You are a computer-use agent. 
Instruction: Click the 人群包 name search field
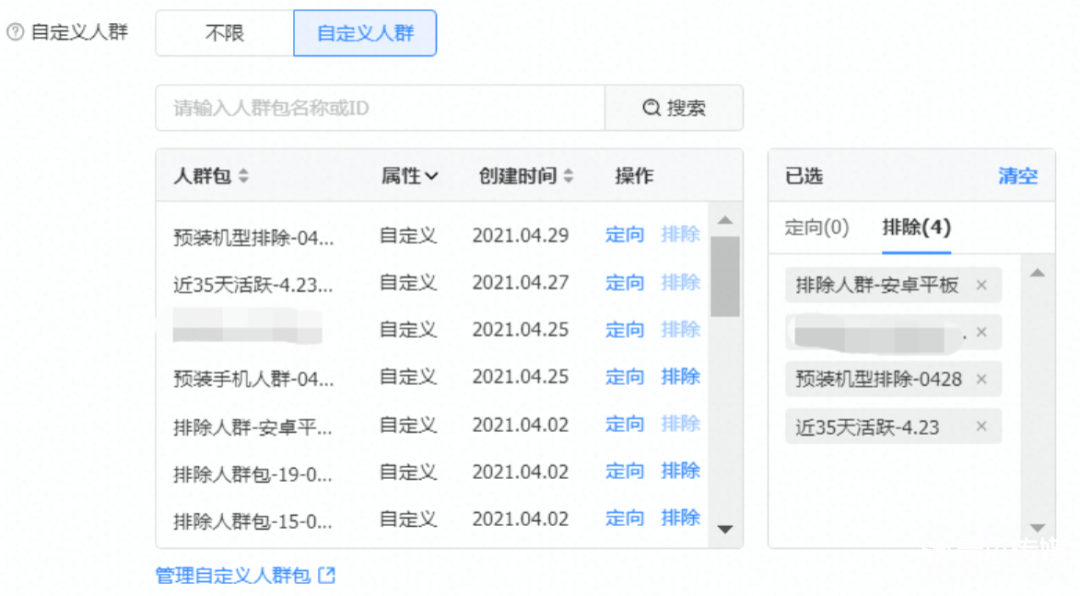(380, 108)
